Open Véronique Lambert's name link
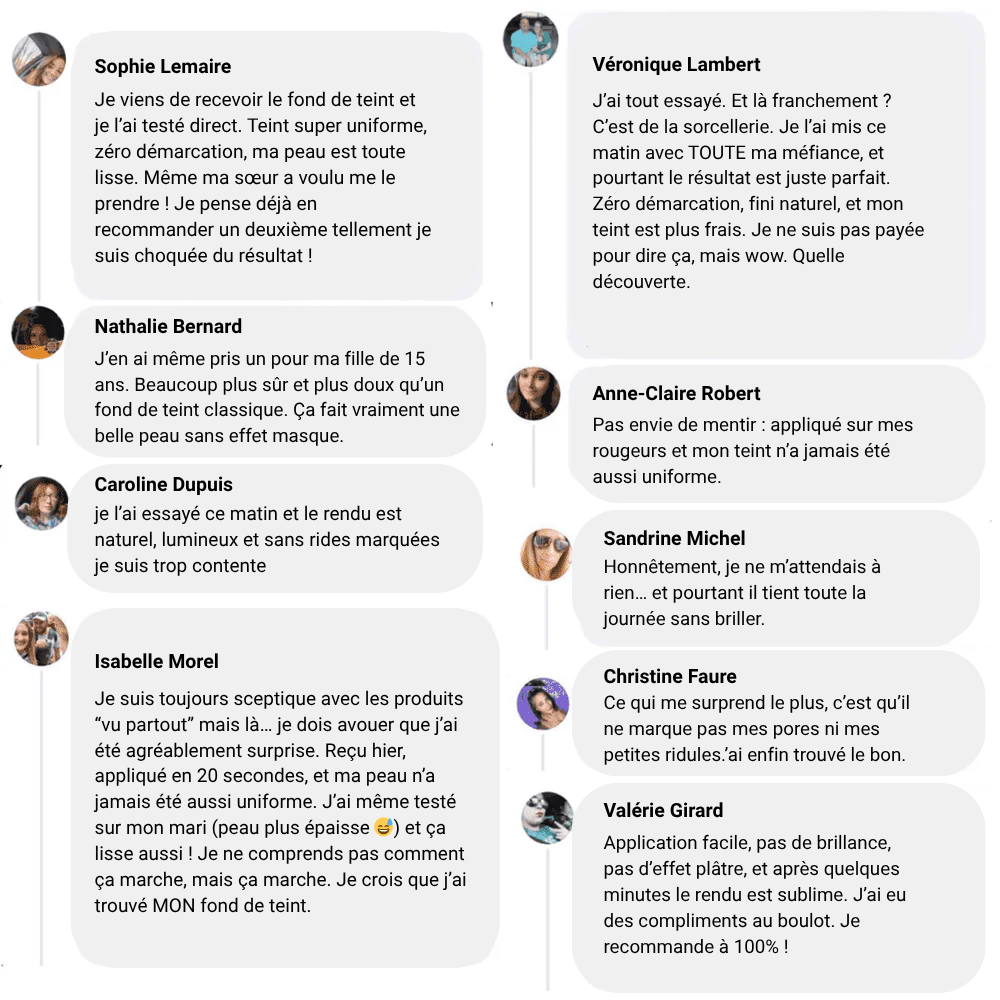 click(676, 65)
